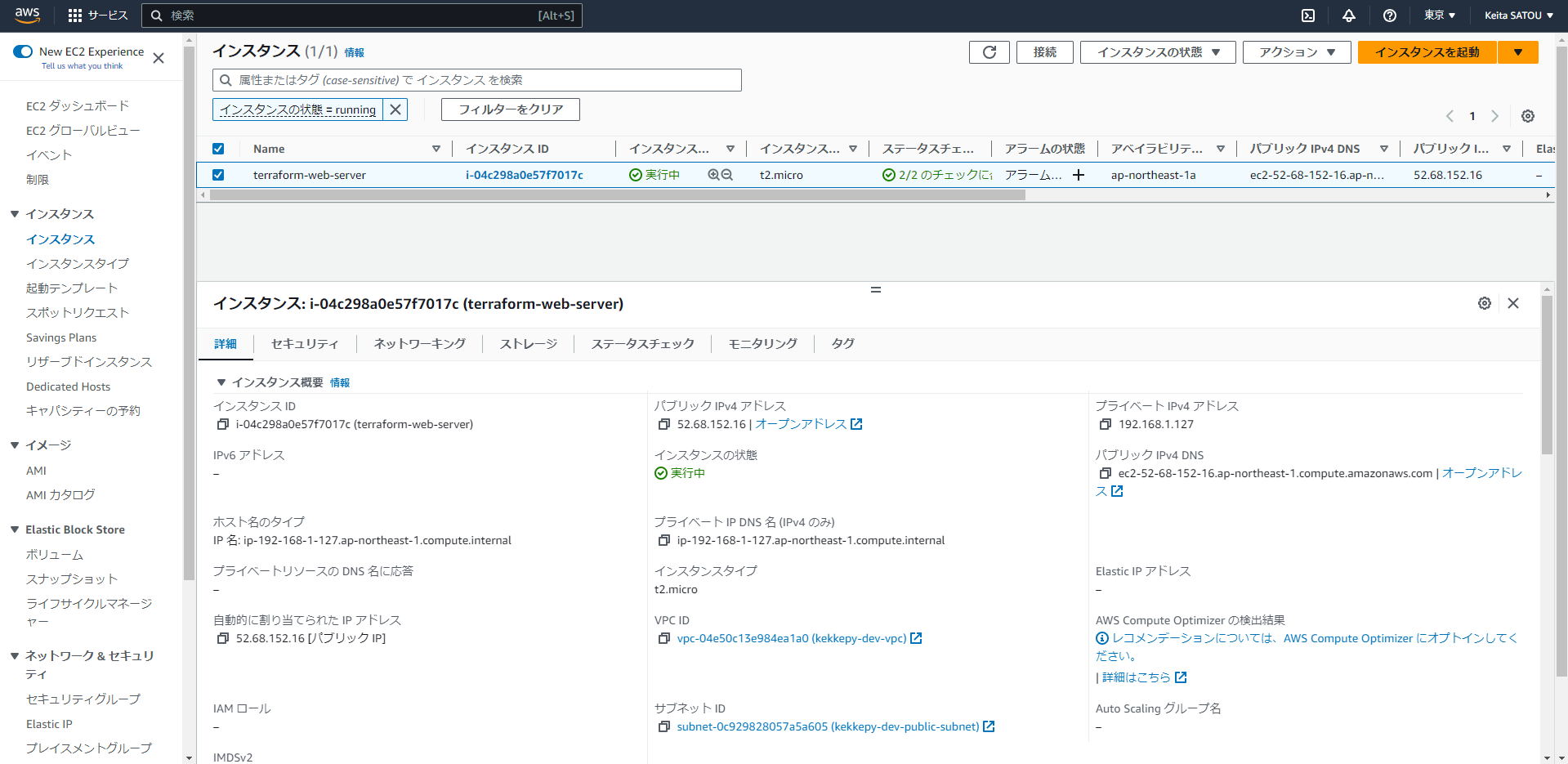Open the Tell us what you think link

coord(82,66)
